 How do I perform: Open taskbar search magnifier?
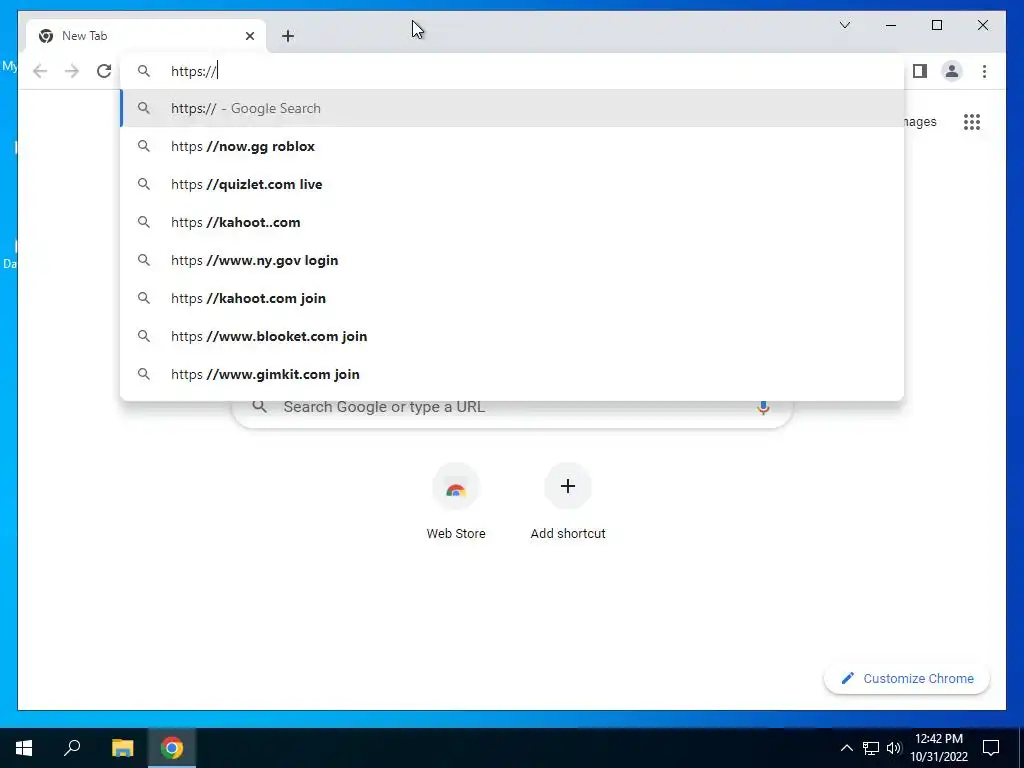tap(72, 748)
